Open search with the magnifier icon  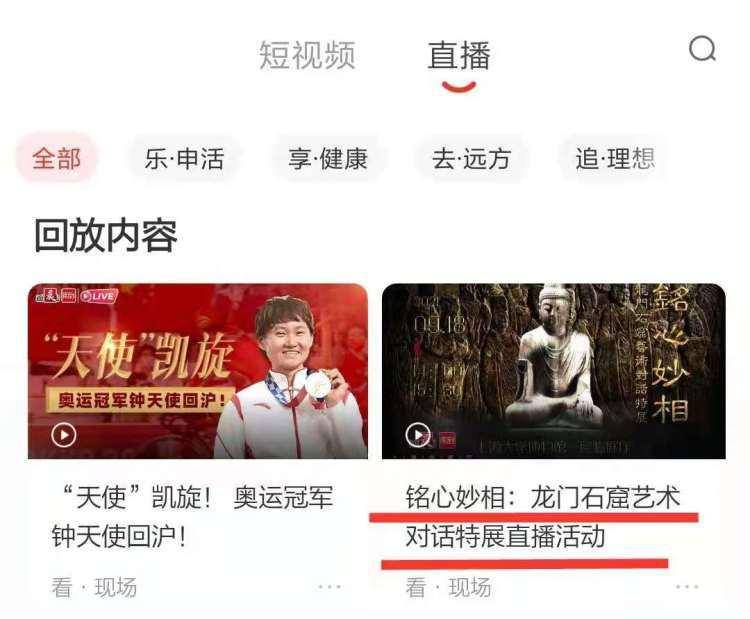(702, 49)
